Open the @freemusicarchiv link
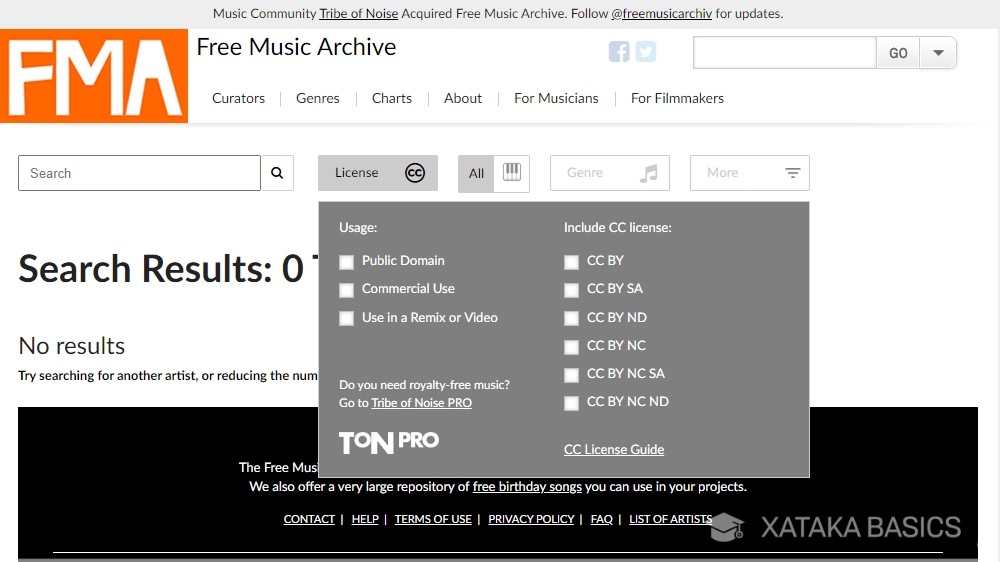Viewport: 1000px width, 562px height. point(661,13)
